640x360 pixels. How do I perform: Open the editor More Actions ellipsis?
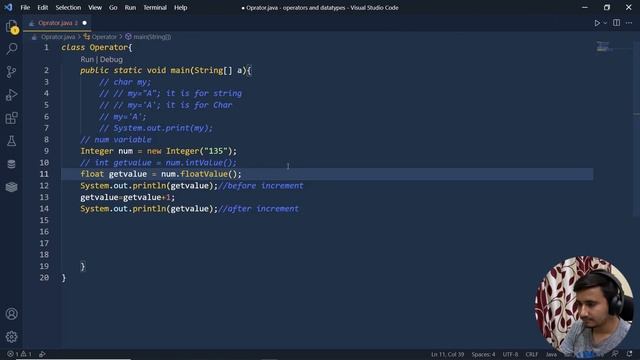[629, 23]
